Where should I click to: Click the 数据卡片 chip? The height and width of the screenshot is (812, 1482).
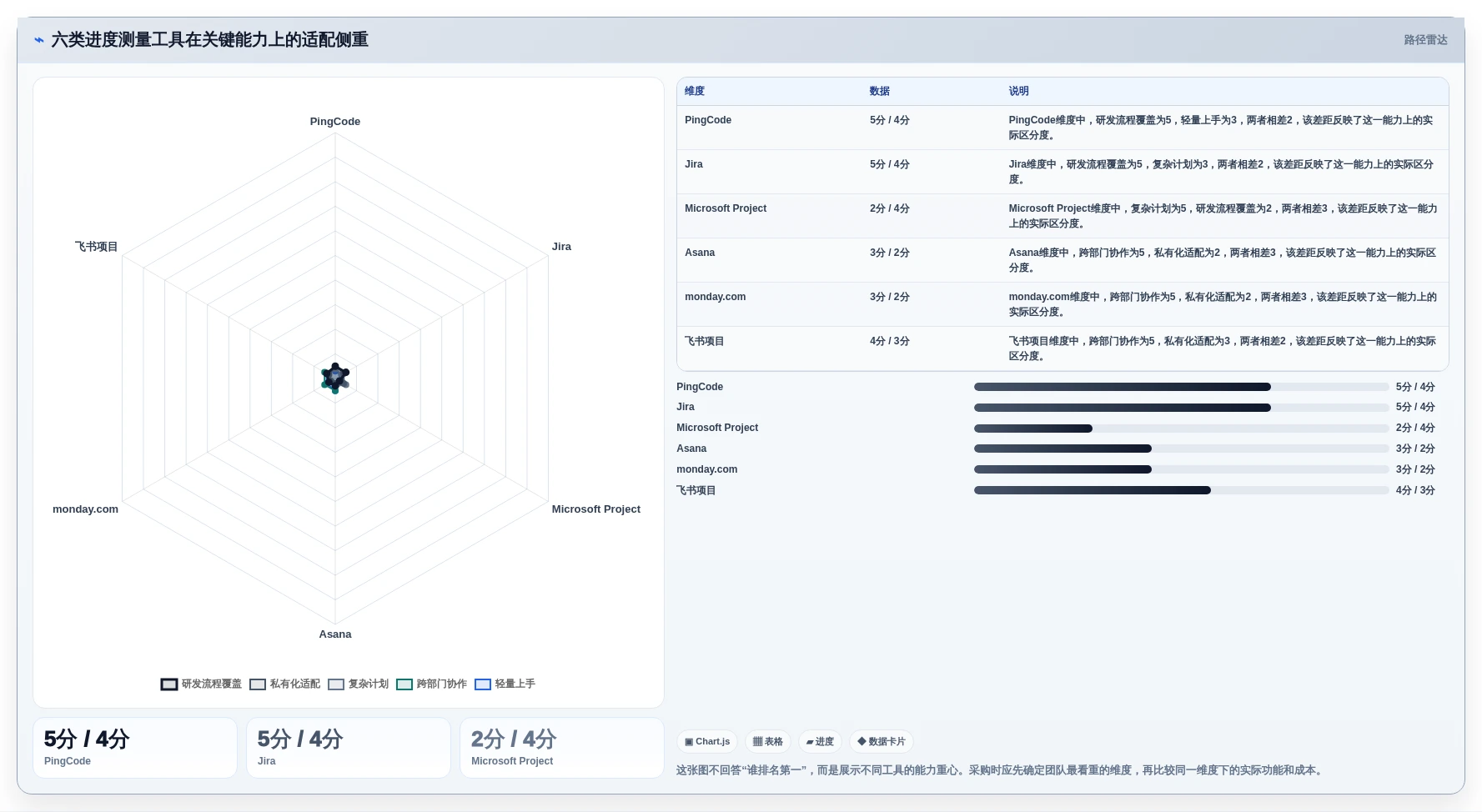(x=882, y=741)
